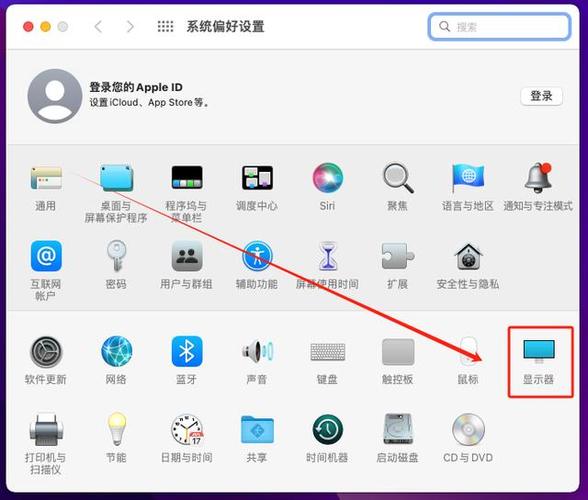Open 调度中心 (Mission Control) pane

coord(257,177)
